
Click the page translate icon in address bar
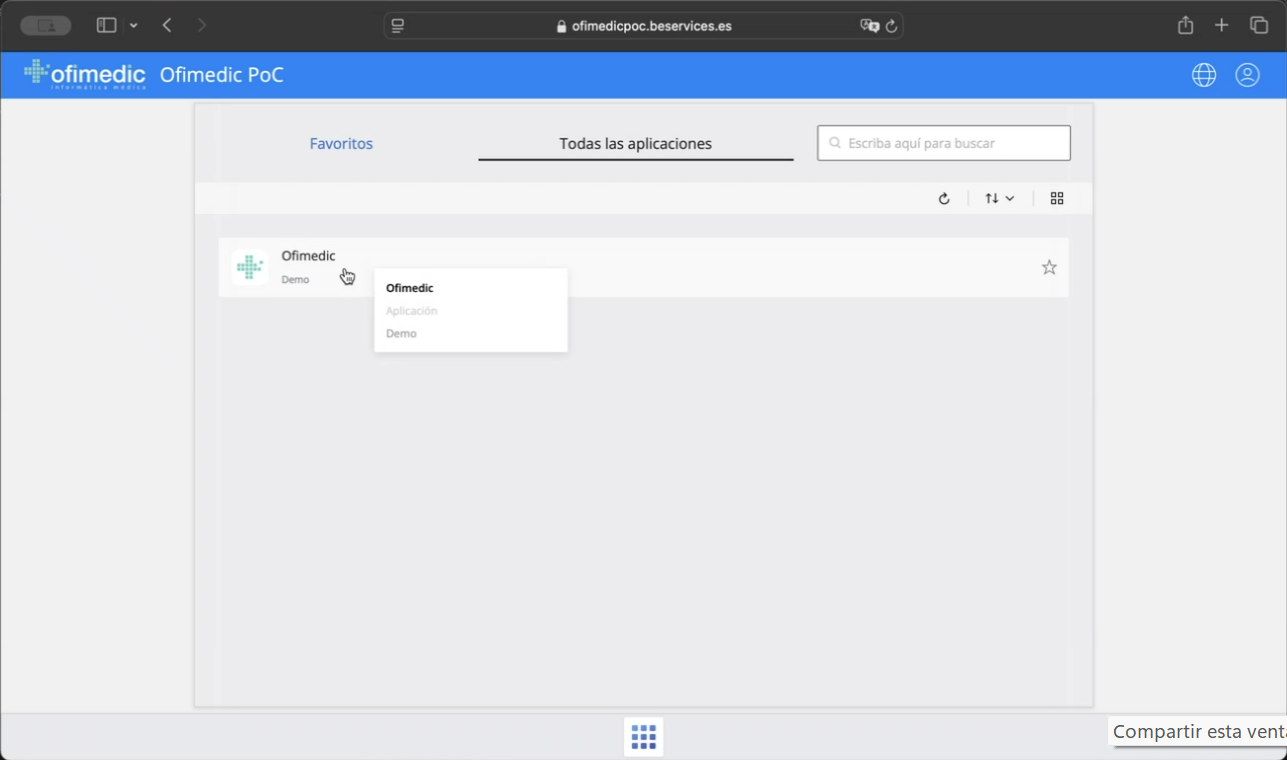(x=868, y=26)
